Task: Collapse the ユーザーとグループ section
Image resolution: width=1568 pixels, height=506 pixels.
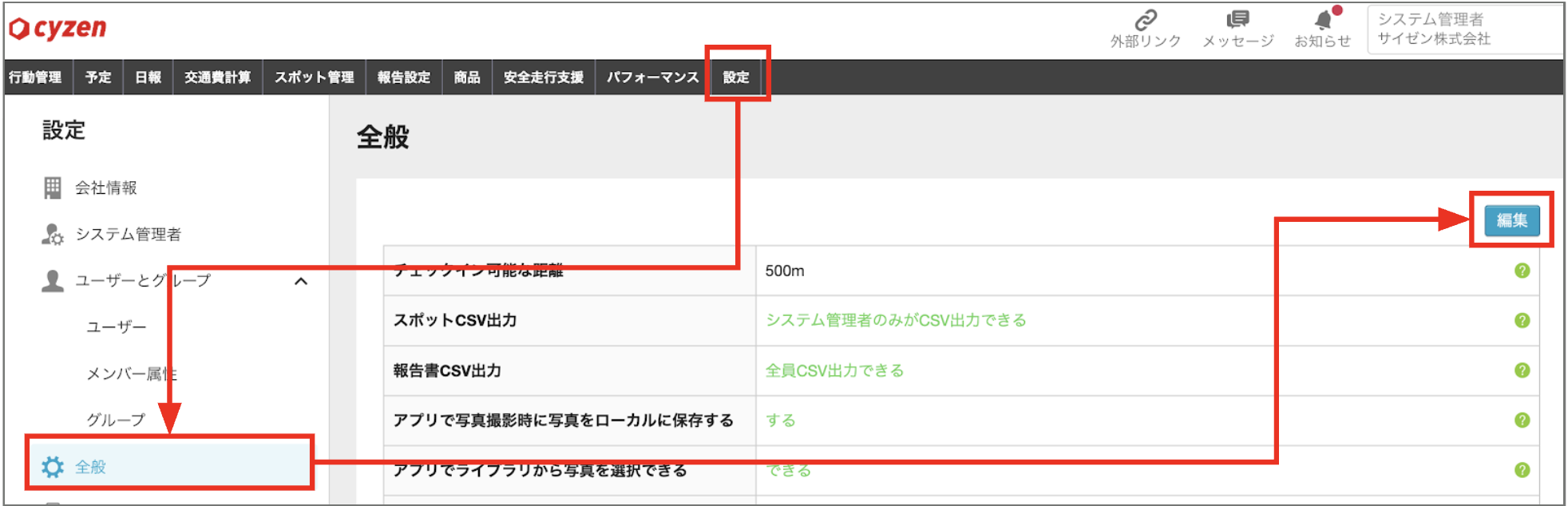Action: [301, 281]
